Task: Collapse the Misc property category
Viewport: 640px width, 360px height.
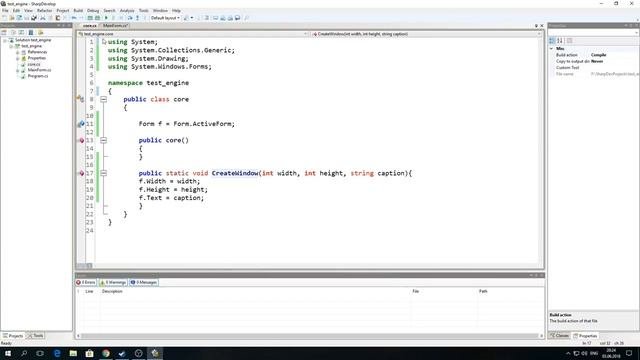Action: [x=551, y=49]
